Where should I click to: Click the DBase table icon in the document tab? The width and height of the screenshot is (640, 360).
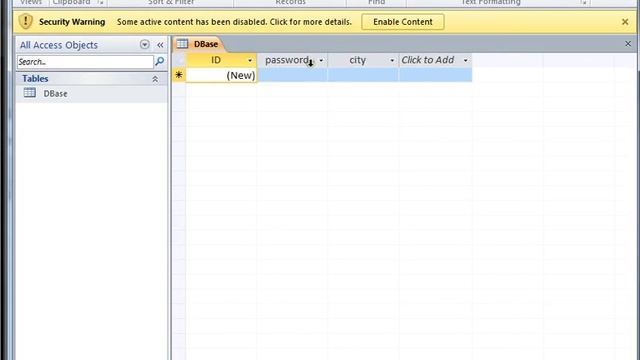(x=182, y=44)
